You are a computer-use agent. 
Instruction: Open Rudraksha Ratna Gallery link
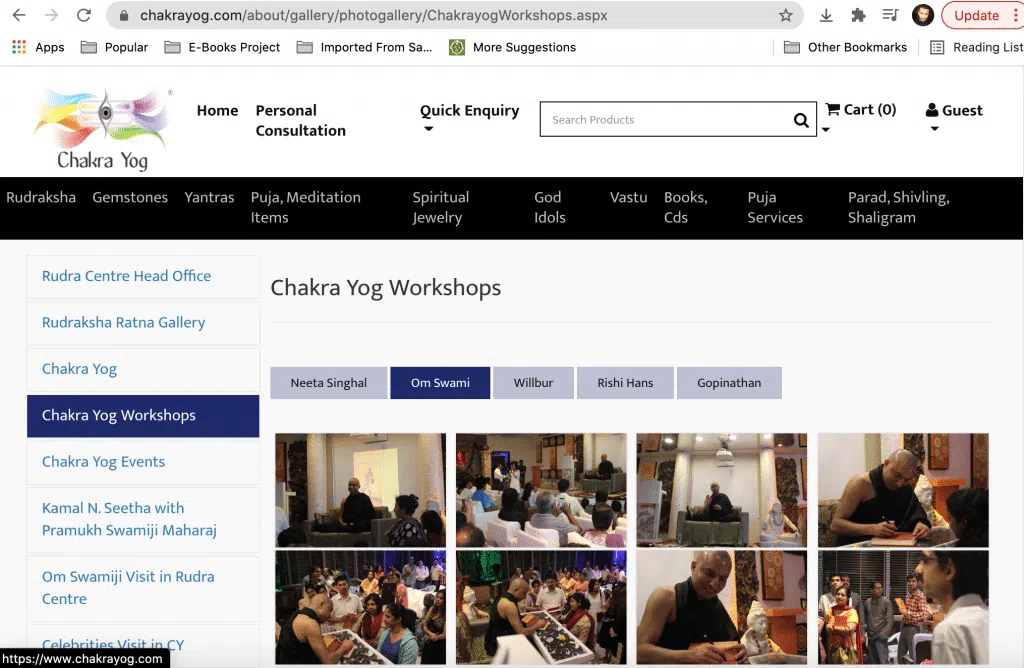(143, 323)
